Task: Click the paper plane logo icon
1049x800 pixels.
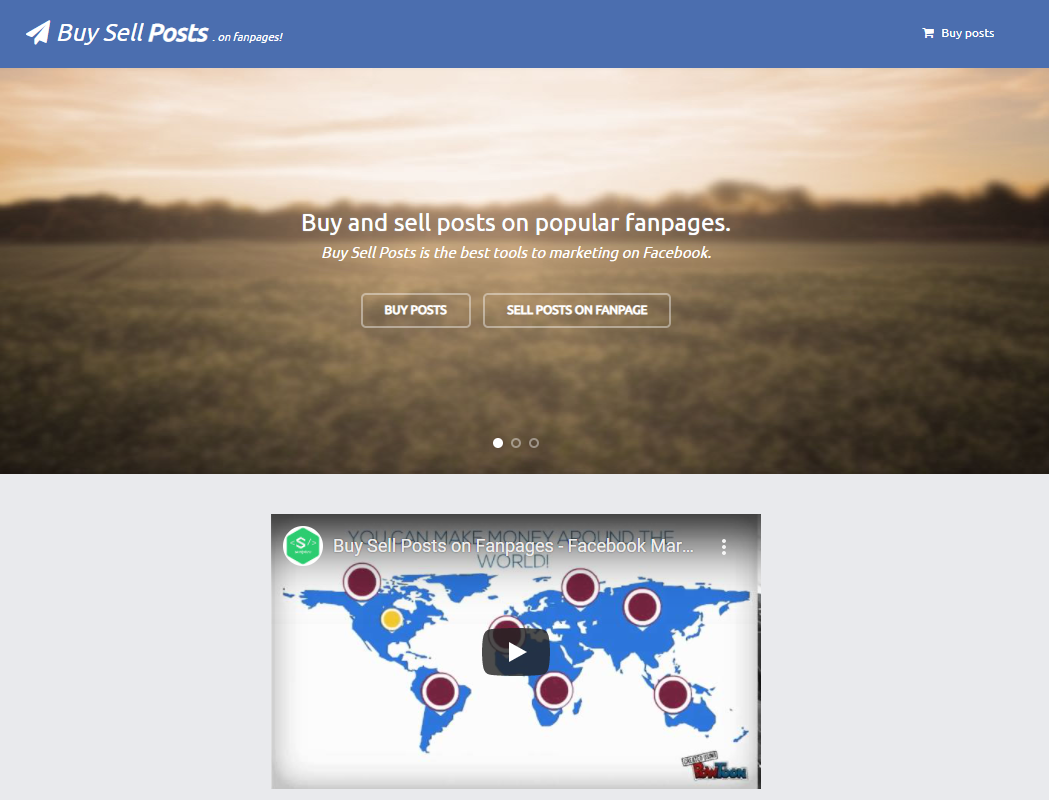Action: (x=38, y=32)
